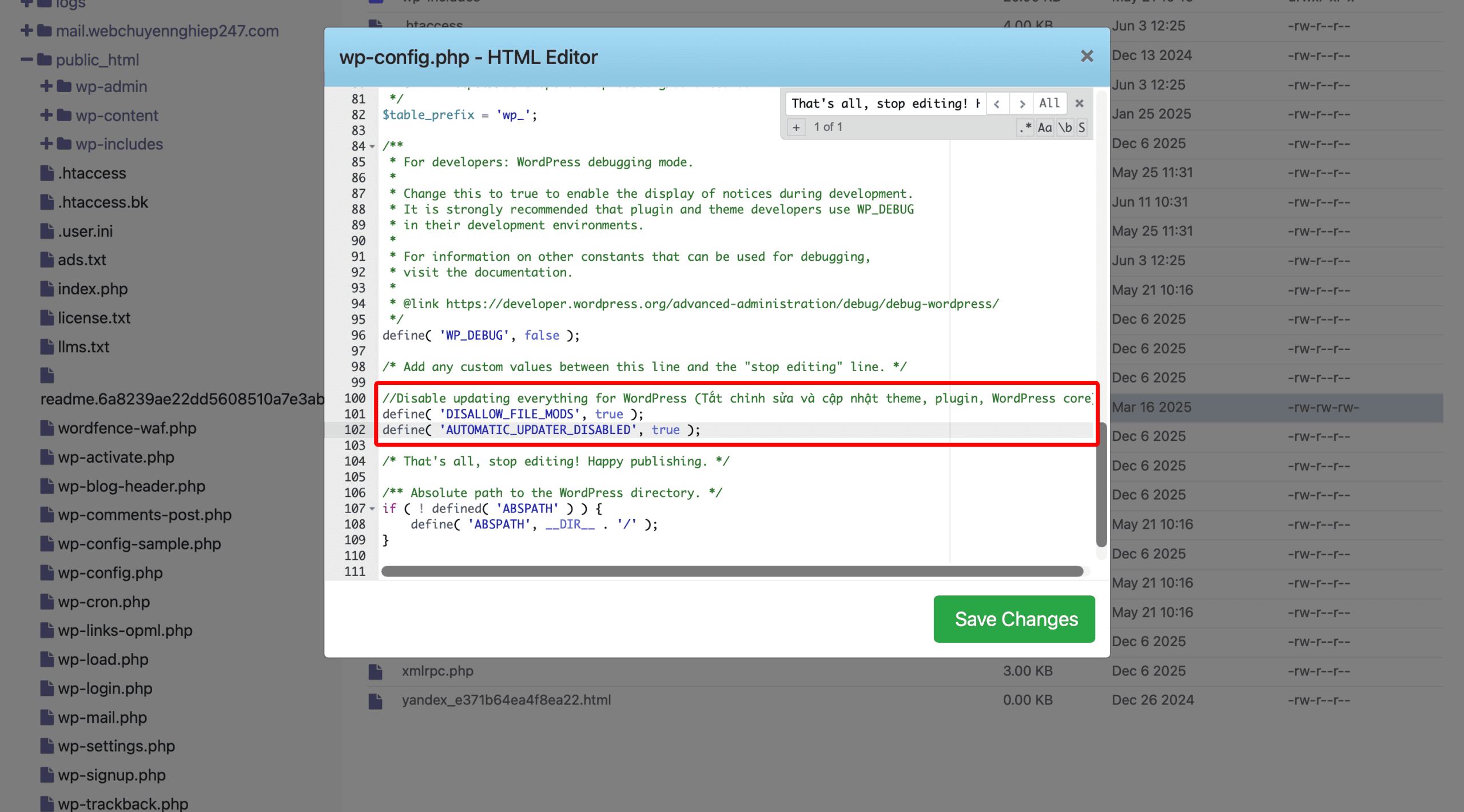Fold code block at line 107
Viewport: 1464px width, 812px height.
pos(372,508)
